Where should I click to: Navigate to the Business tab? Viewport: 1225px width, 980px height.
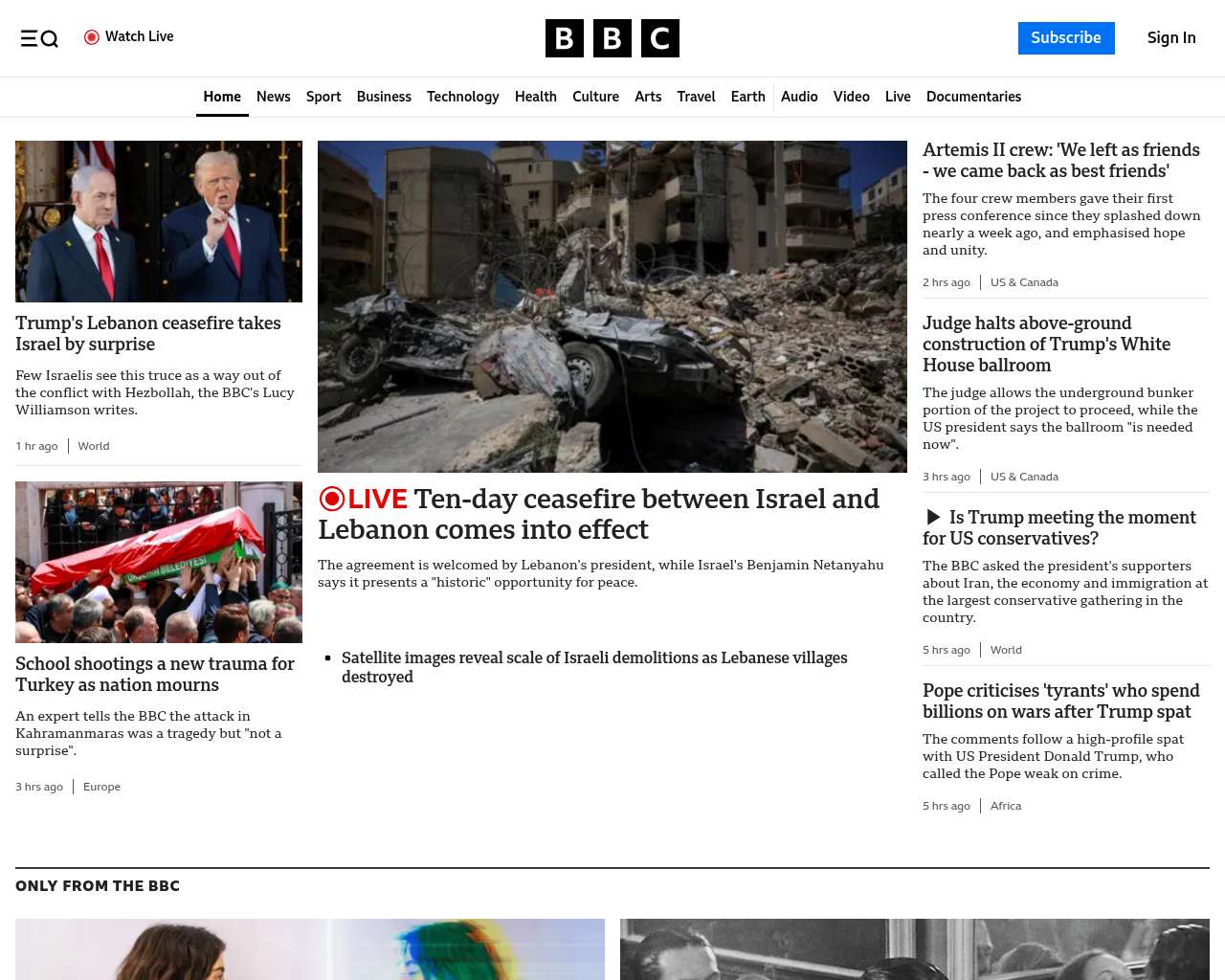point(384,97)
